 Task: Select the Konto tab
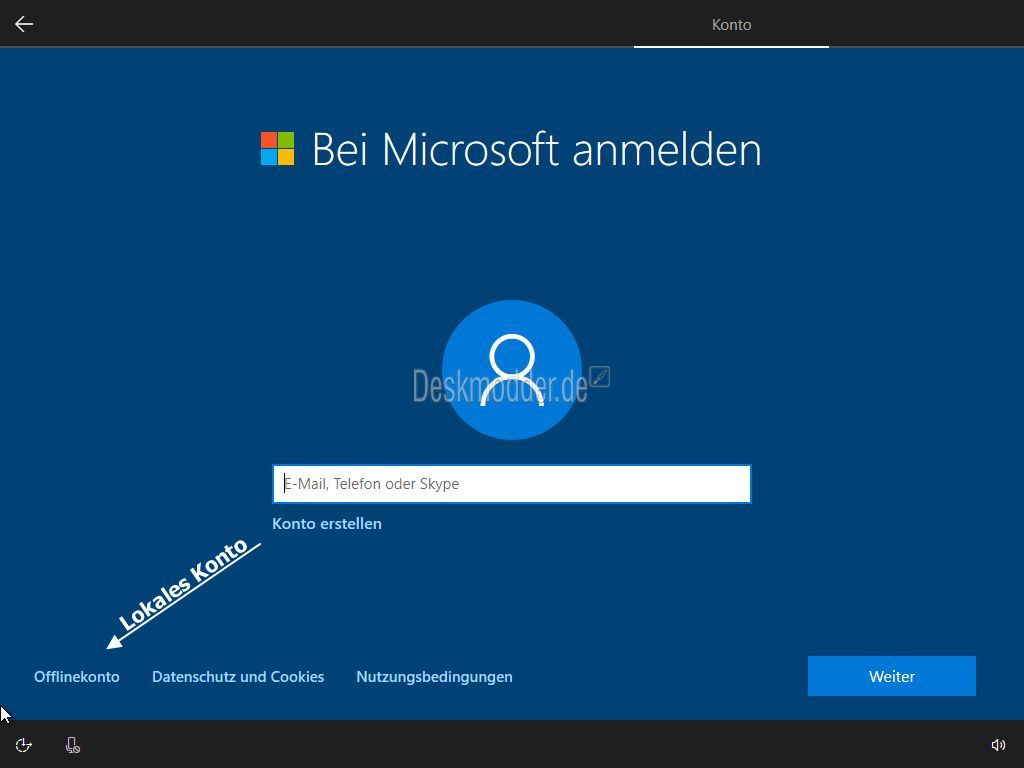click(731, 25)
